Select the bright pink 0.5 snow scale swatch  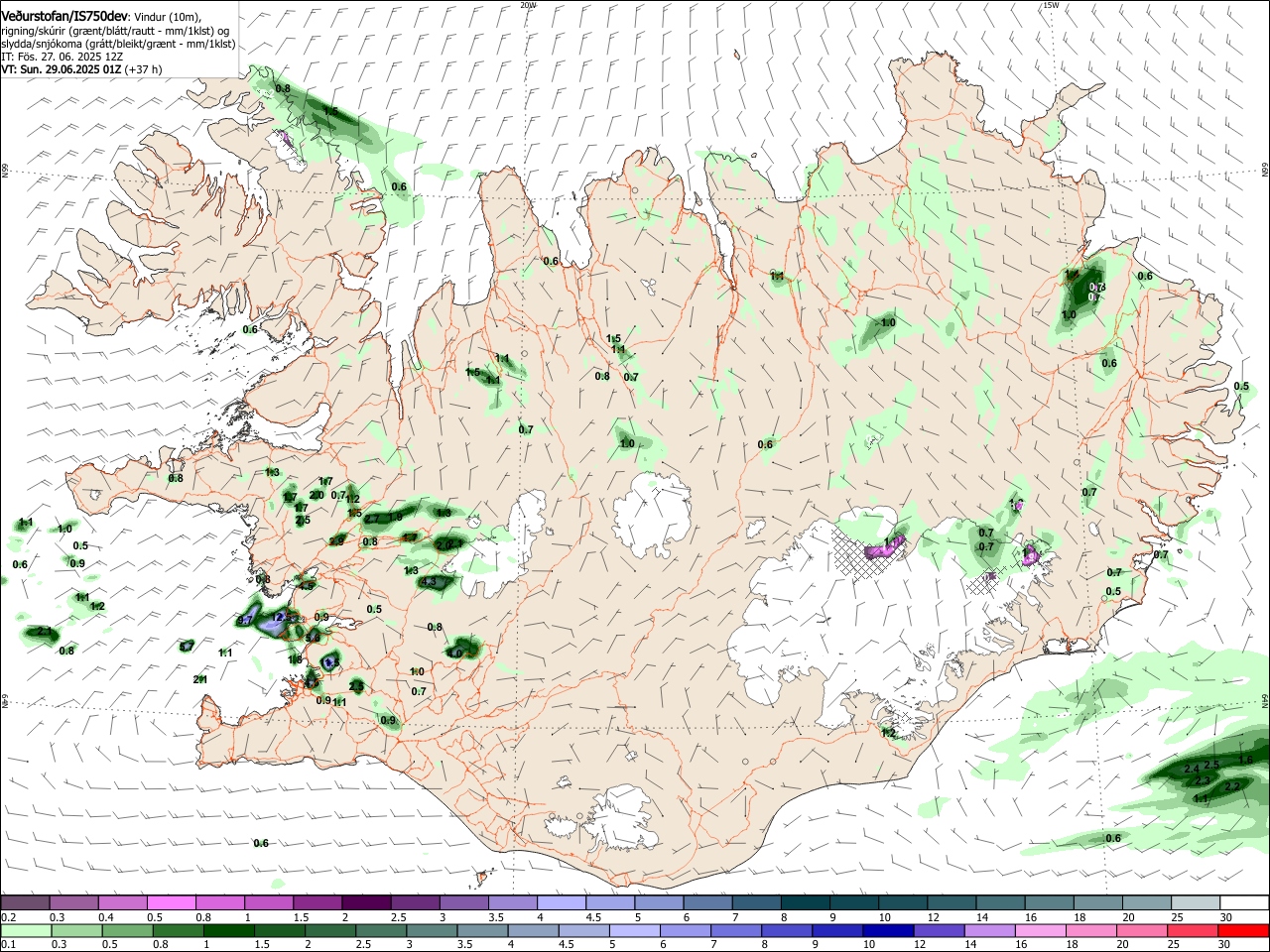tap(172, 903)
